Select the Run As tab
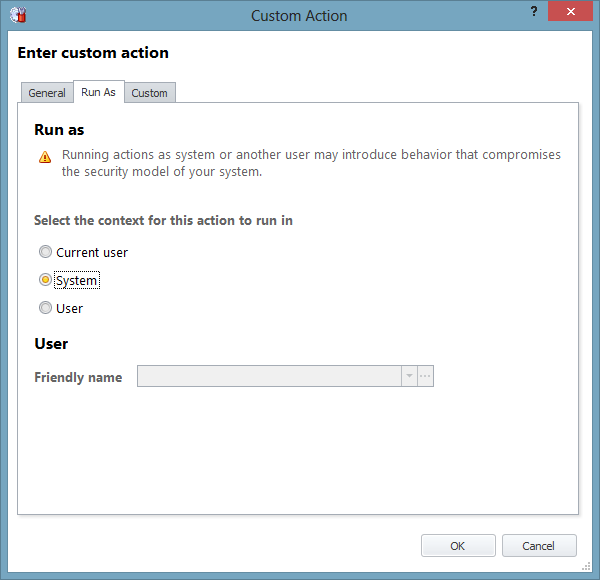This screenshot has height=580, width=600. pyautogui.click(x=98, y=92)
